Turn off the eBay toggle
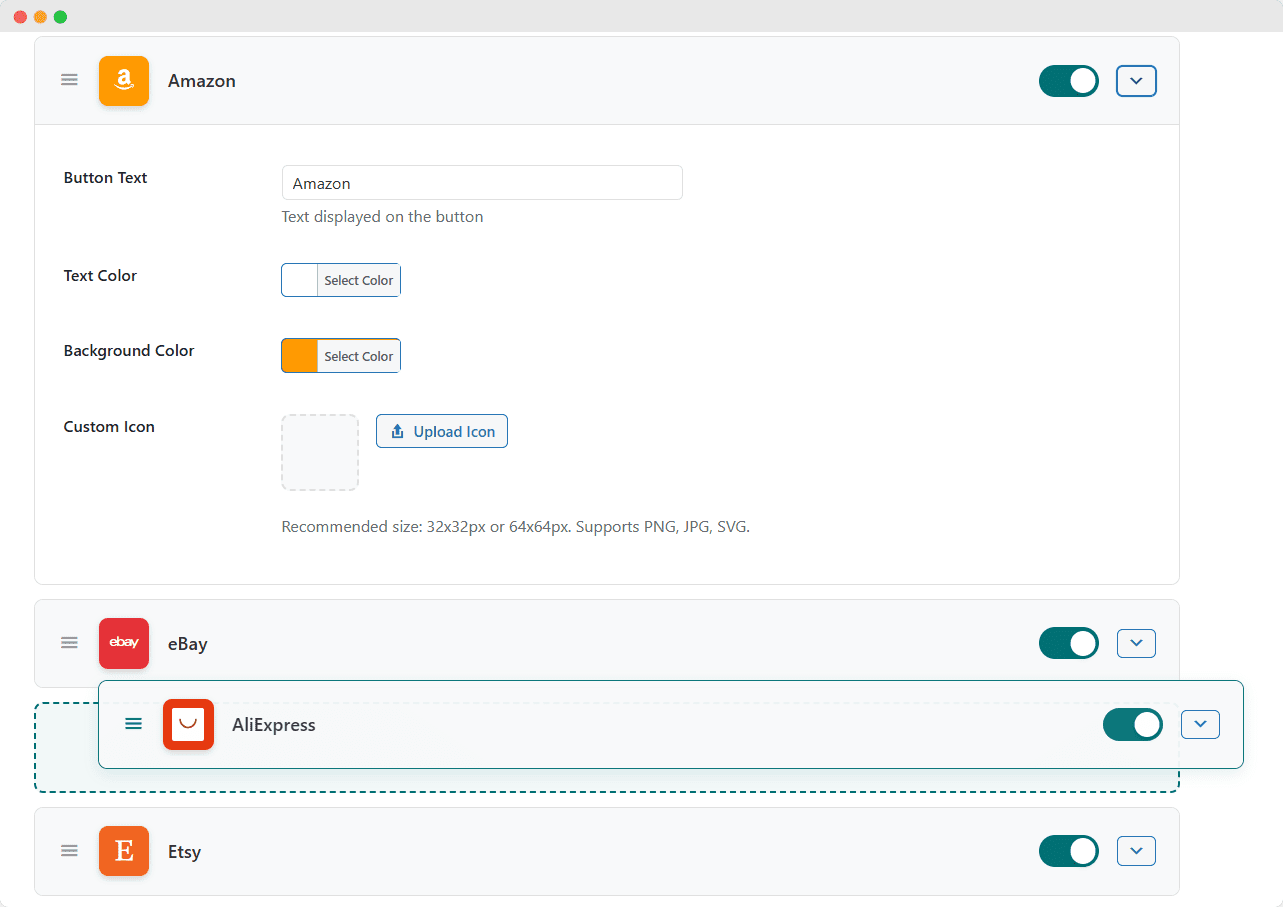This screenshot has height=907, width=1283. click(x=1068, y=643)
